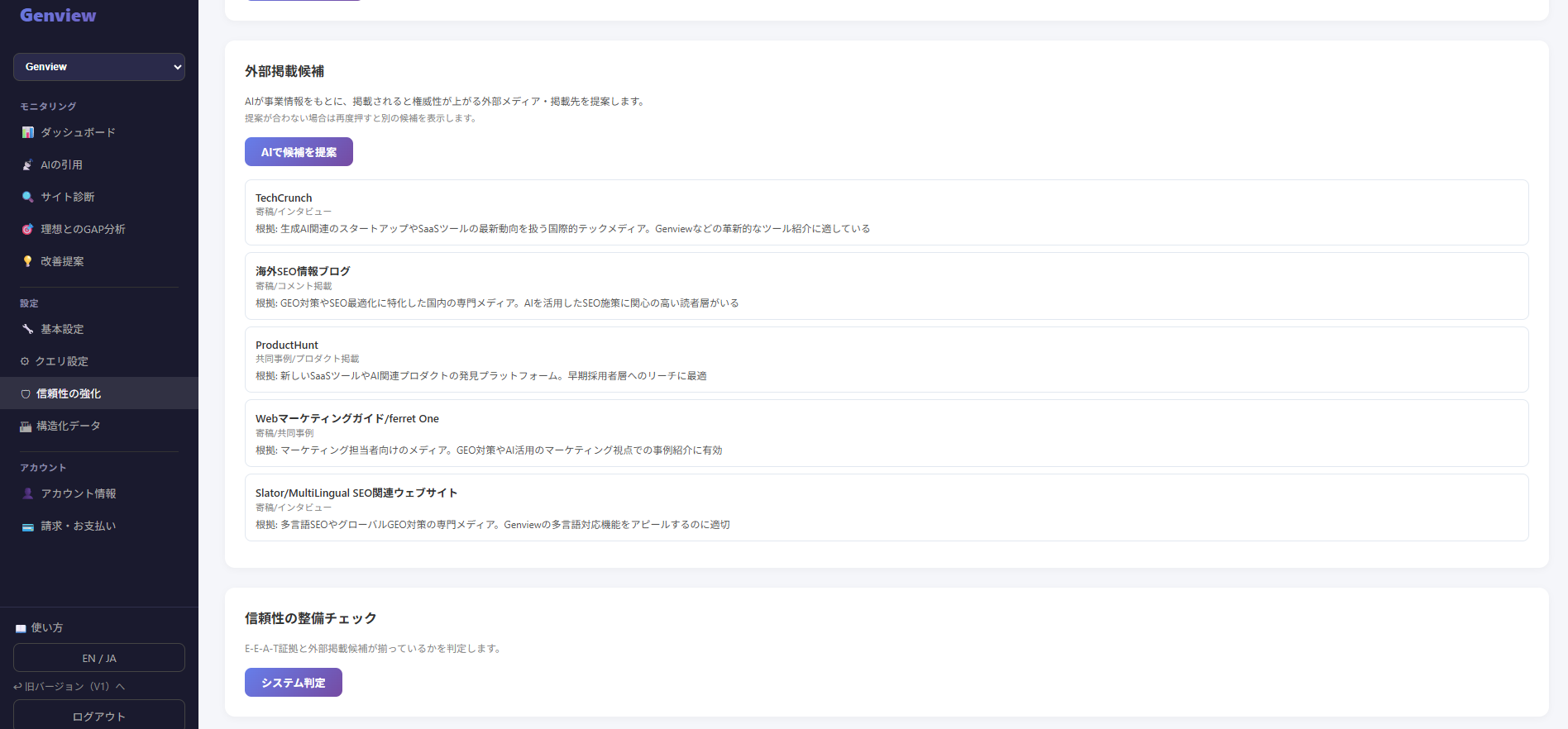This screenshot has height=729, width=1568.
Task: Open サイト診断 from the sidebar
Action: click(x=99, y=197)
